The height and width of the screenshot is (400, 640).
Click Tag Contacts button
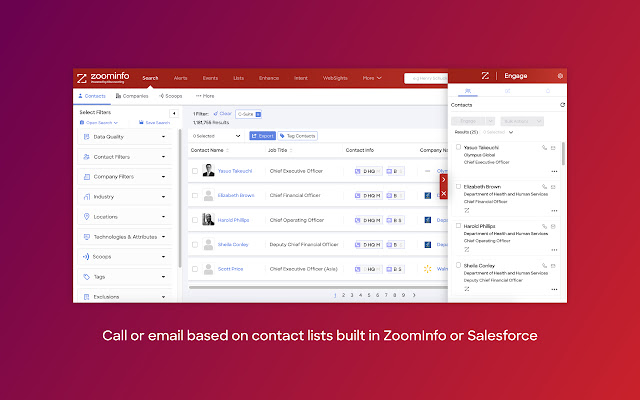click(298, 136)
